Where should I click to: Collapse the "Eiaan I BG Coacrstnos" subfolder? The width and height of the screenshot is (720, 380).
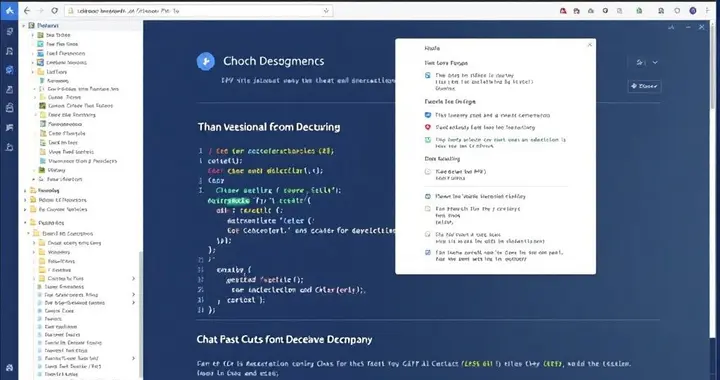pyautogui.click(x=29, y=234)
